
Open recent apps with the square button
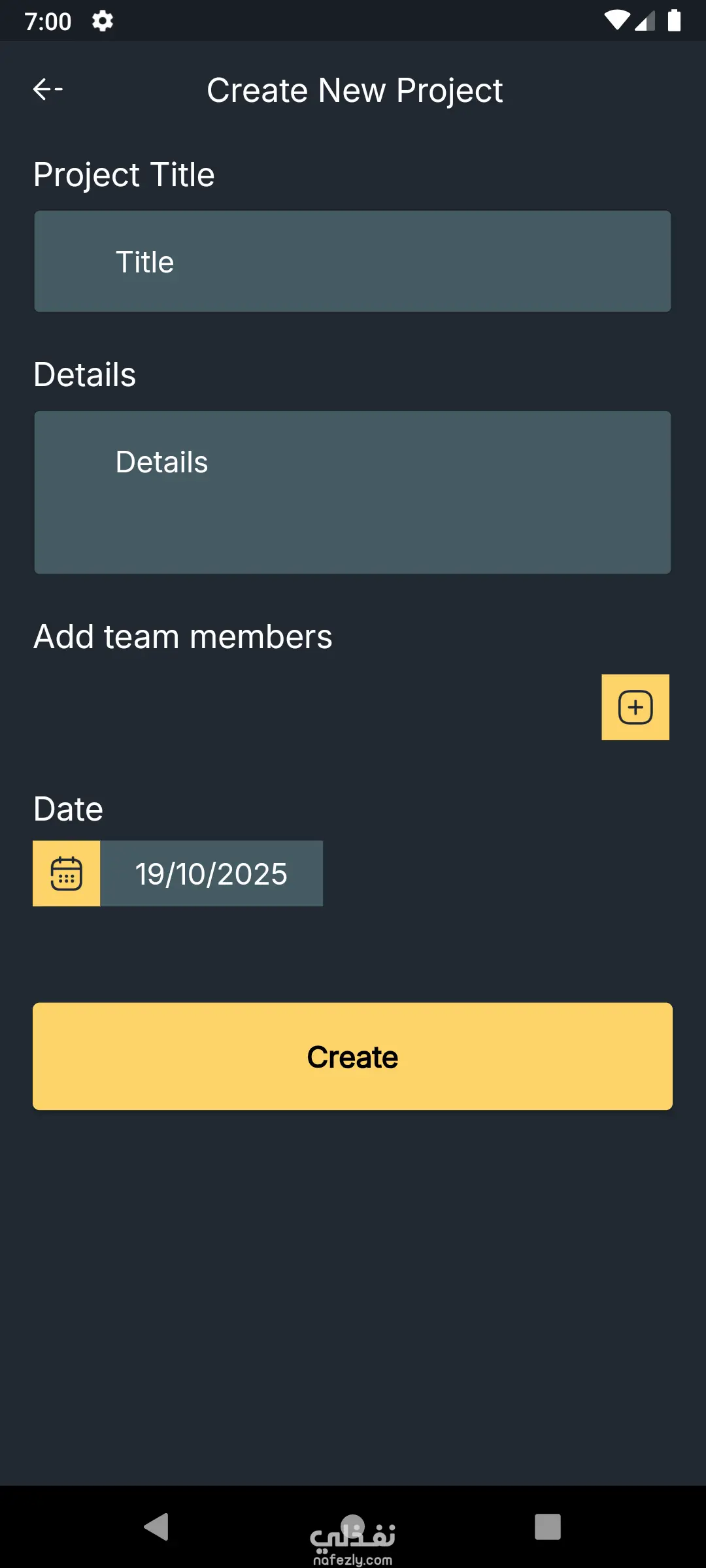(x=547, y=1527)
